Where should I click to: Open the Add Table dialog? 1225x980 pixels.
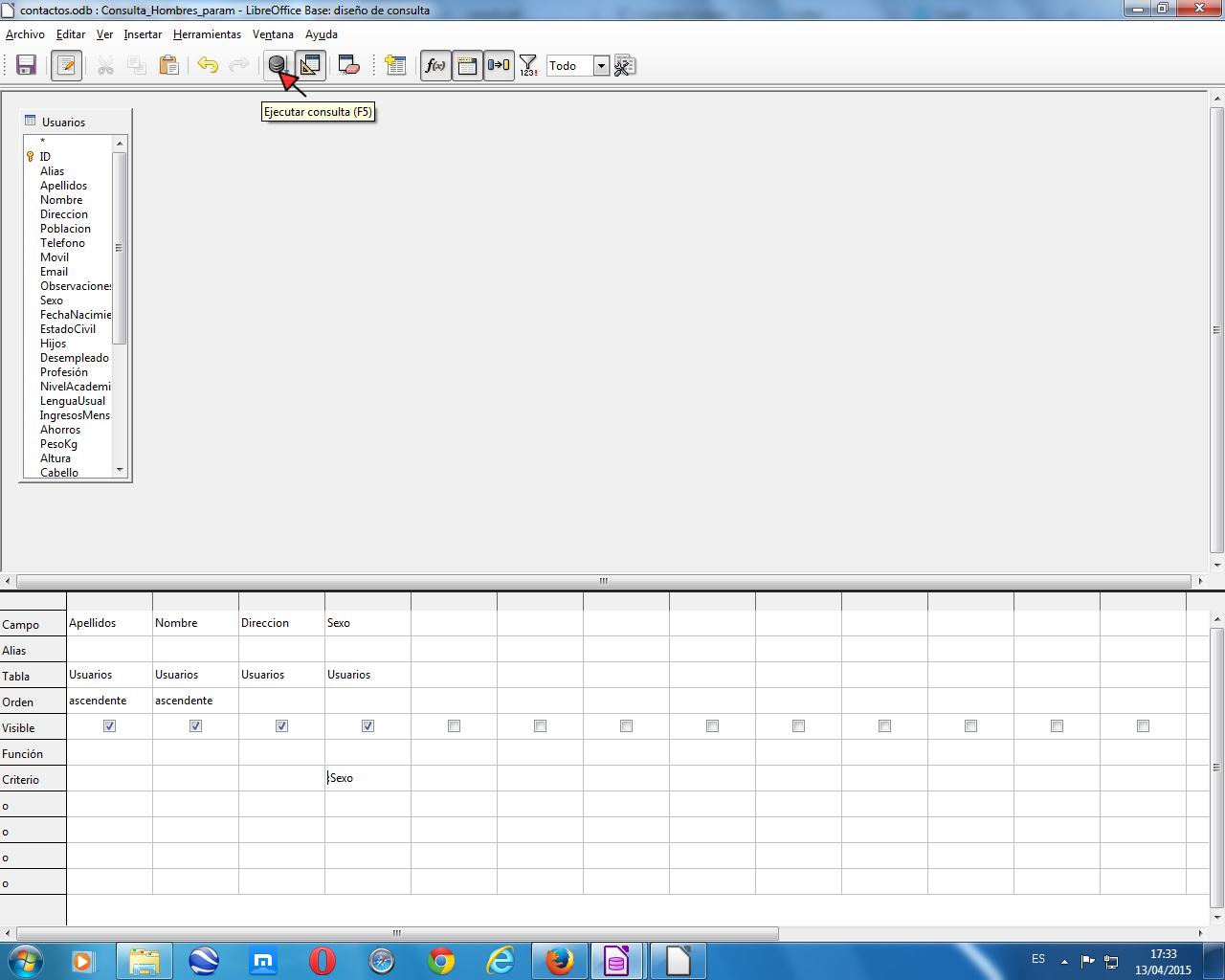pyautogui.click(x=394, y=65)
